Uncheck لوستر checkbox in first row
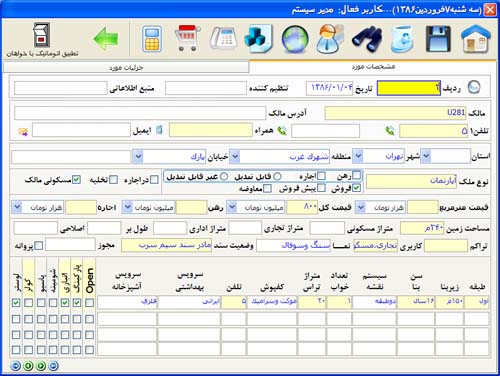This screenshot has width=500, height=376. point(16,303)
